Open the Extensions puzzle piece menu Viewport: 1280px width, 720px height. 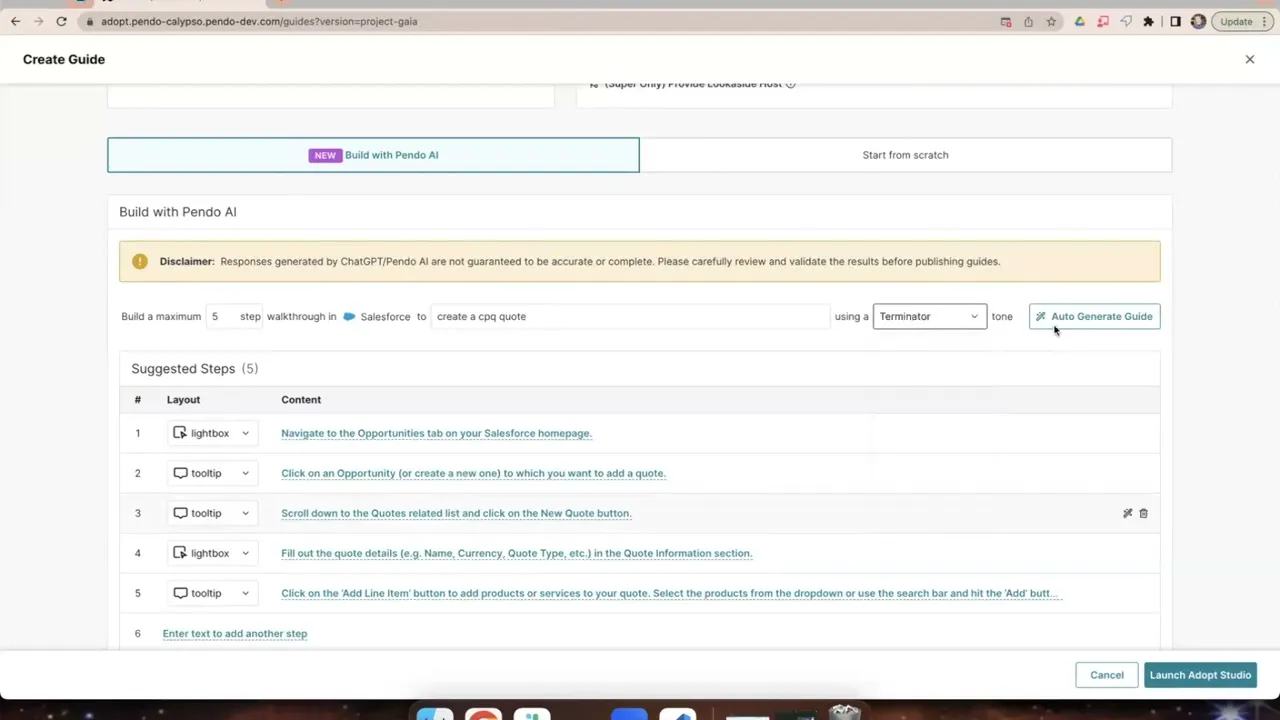(x=1149, y=21)
